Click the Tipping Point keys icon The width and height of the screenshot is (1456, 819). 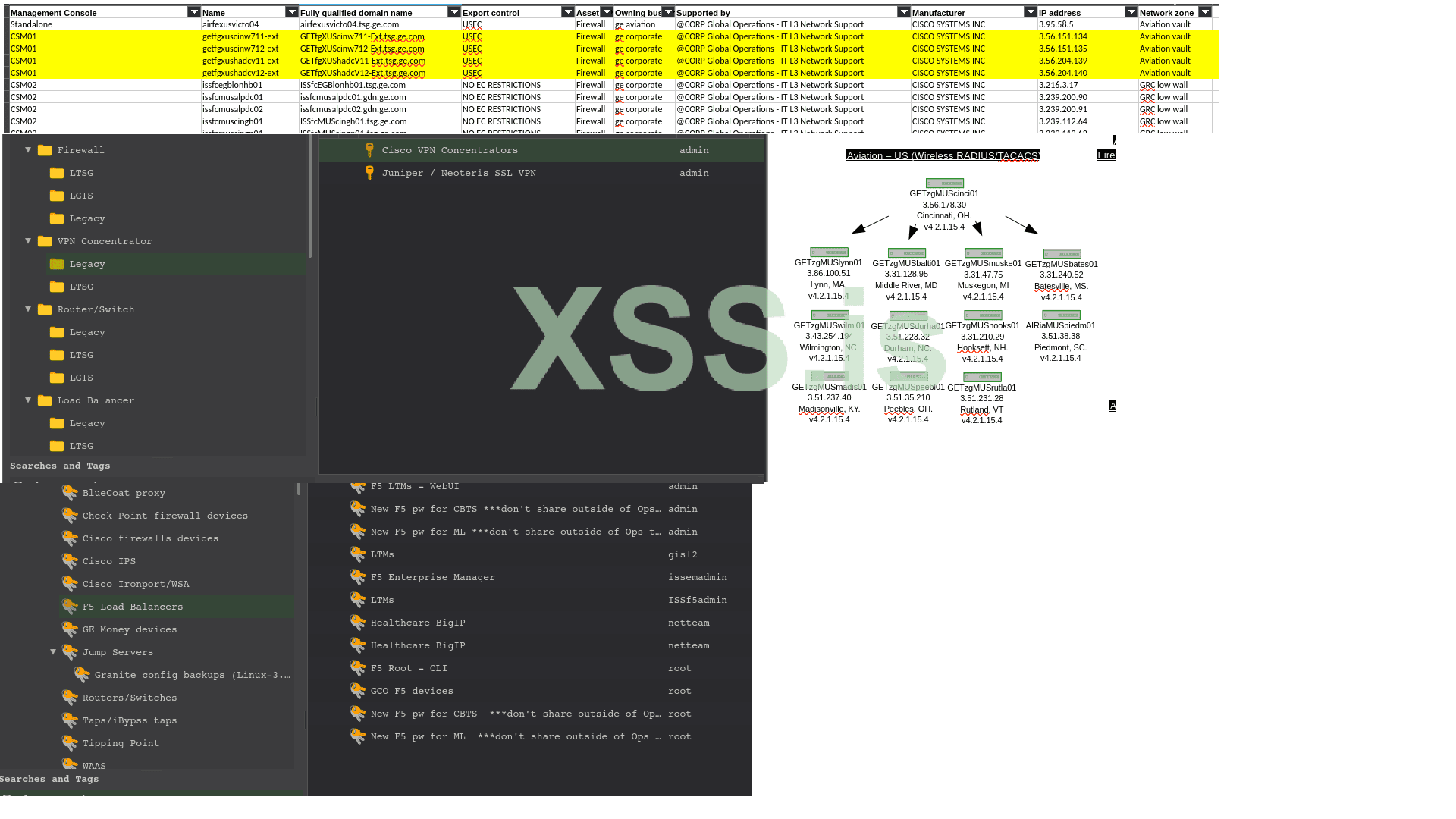(70, 743)
